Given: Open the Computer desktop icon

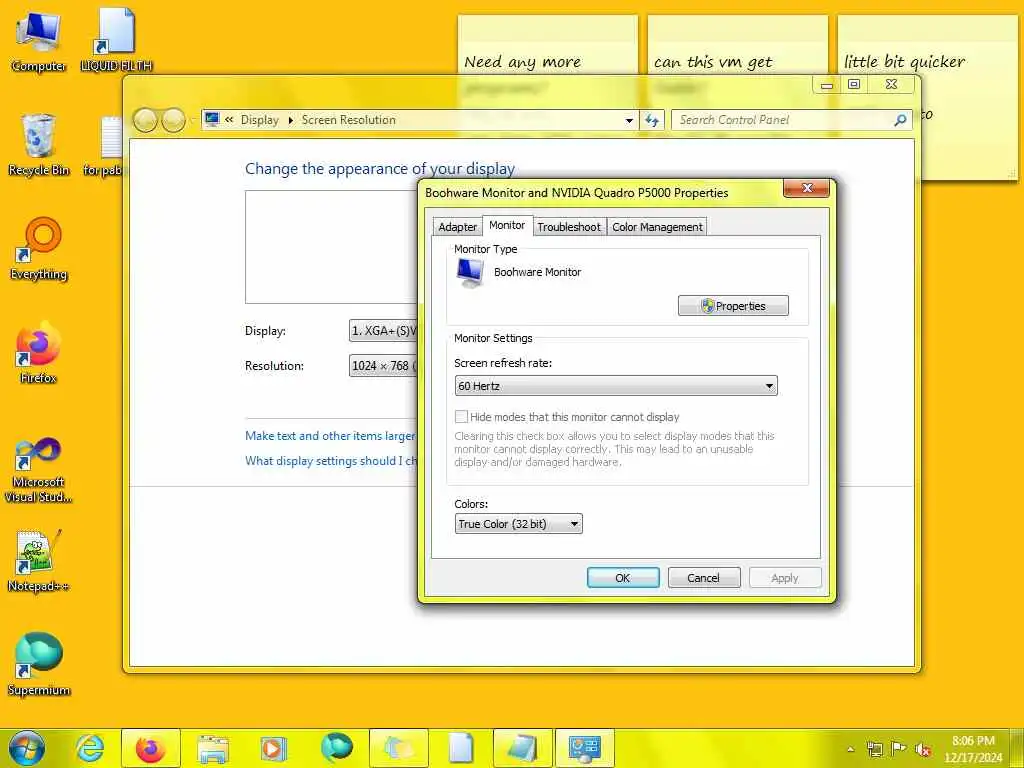Looking at the screenshot, I should point(38,42).
